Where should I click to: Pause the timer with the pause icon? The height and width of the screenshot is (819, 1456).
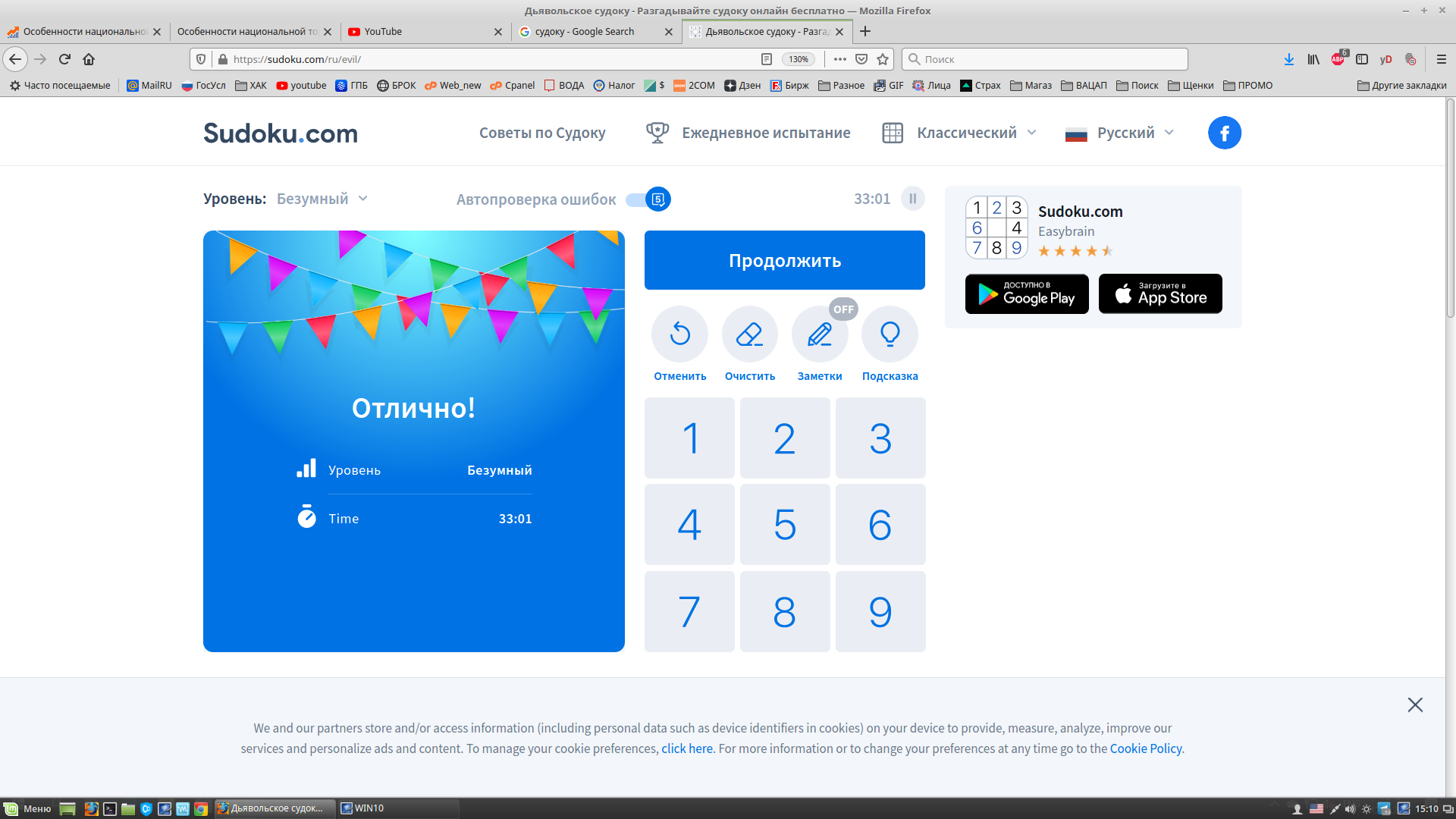click(x=913, y=199)
